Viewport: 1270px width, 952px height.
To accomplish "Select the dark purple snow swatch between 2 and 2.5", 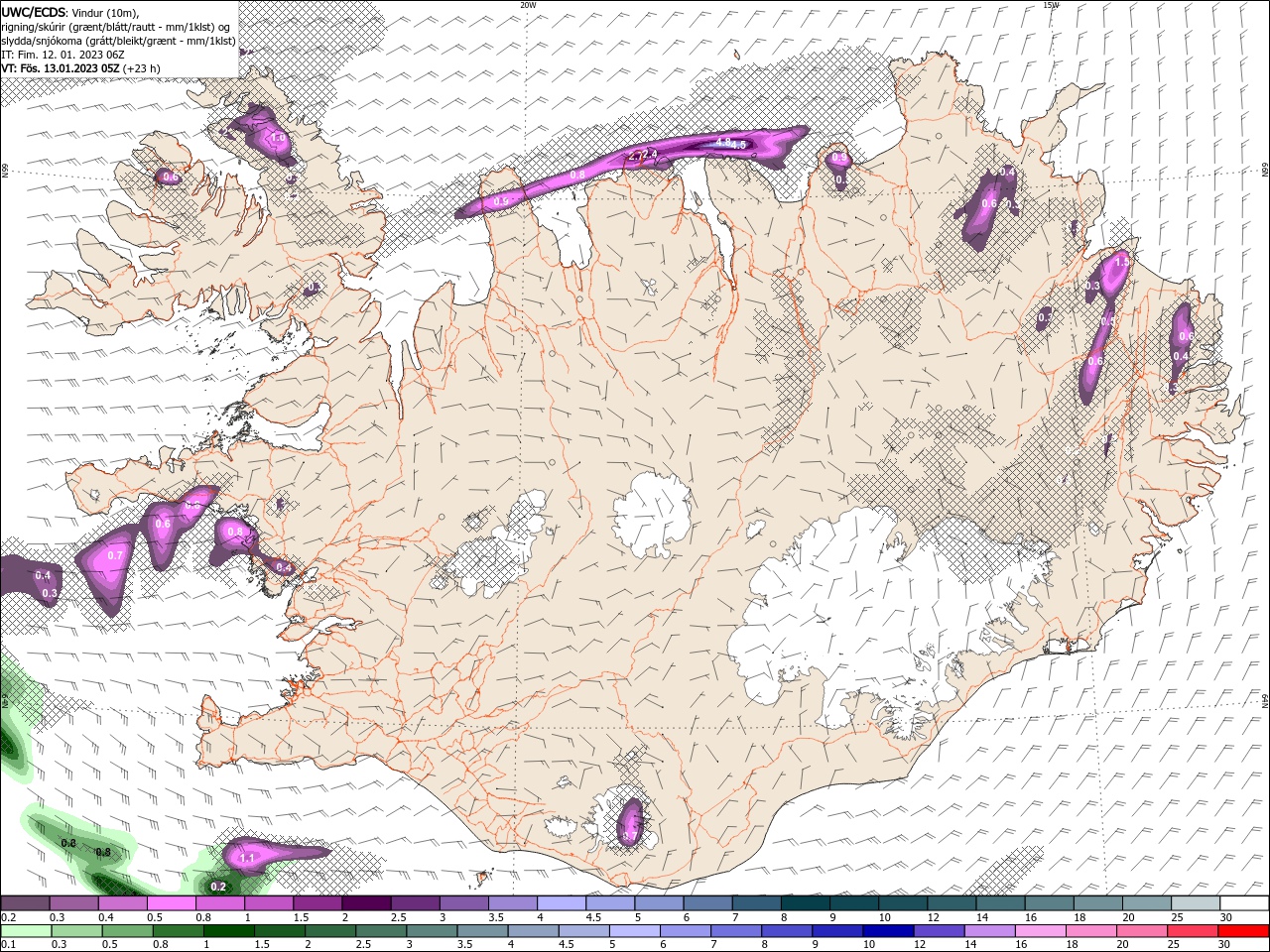I will 365,903.
